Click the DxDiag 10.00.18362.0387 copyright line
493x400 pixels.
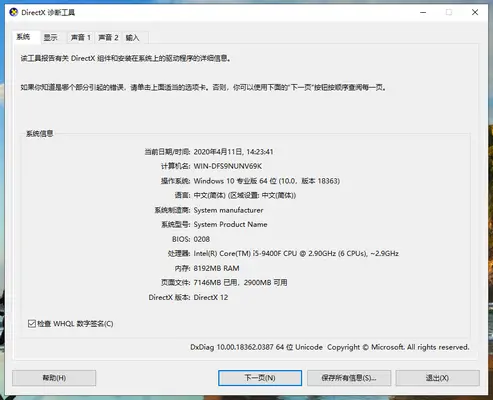330,347
